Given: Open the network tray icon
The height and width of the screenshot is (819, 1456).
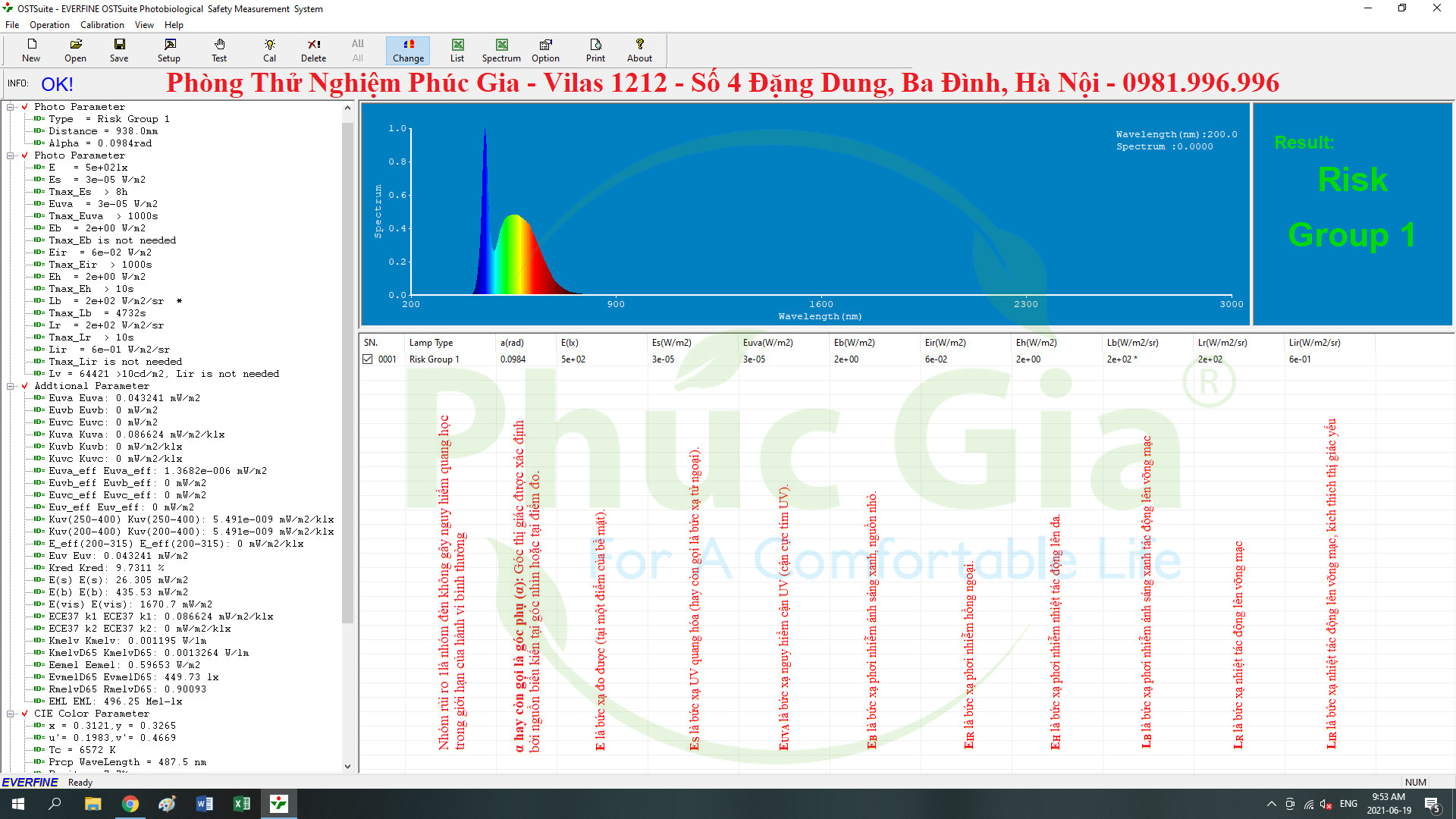Looking at the screenshot, I should pos(1309,804).
